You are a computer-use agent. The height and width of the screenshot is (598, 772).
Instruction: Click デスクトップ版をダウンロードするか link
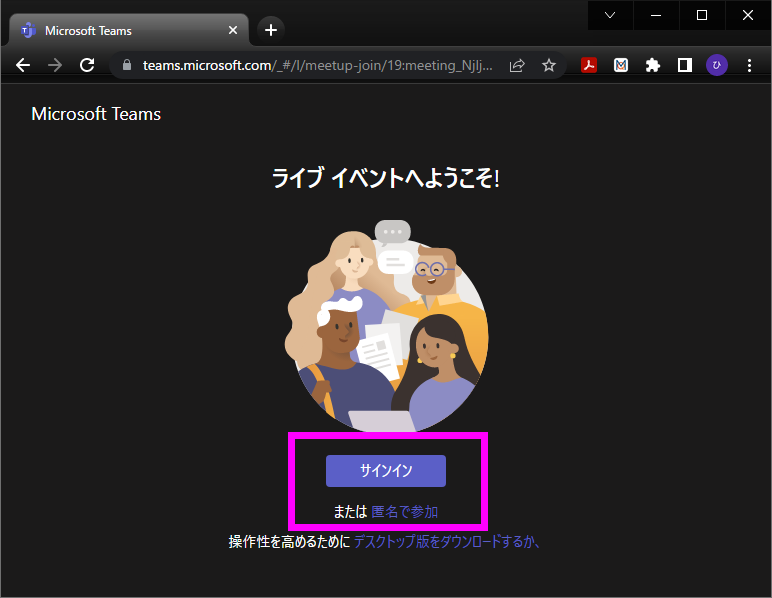447,541
